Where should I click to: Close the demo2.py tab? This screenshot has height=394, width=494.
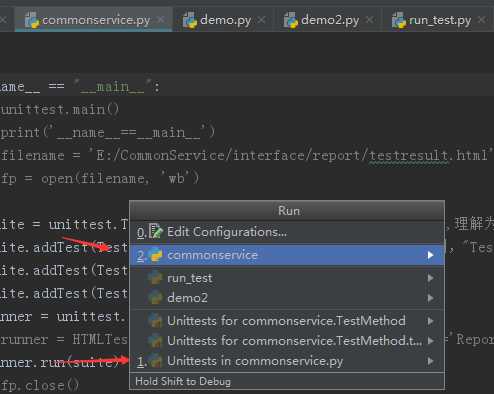[369, 20]
